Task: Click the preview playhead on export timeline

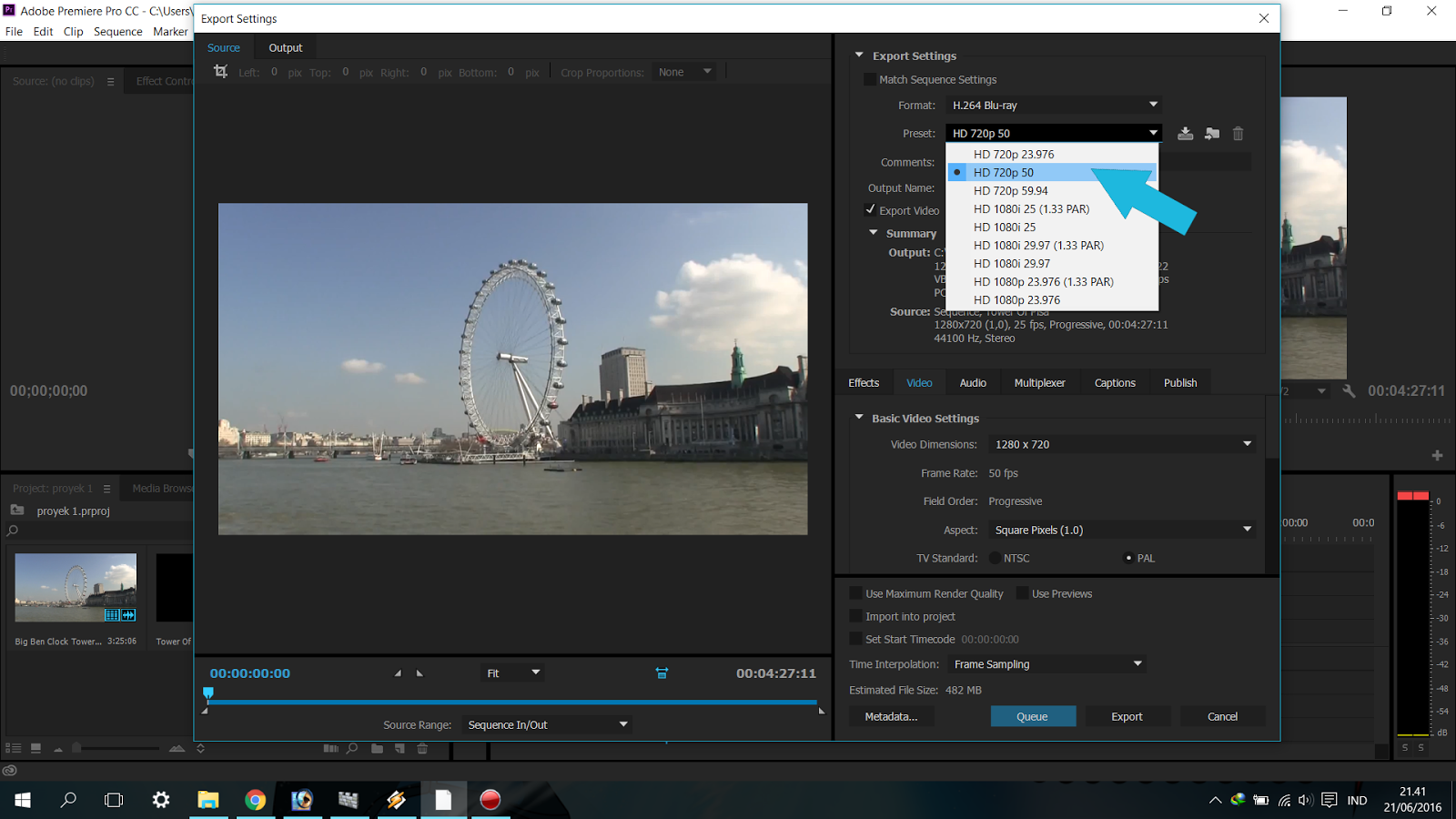Action: coord(208,694)
